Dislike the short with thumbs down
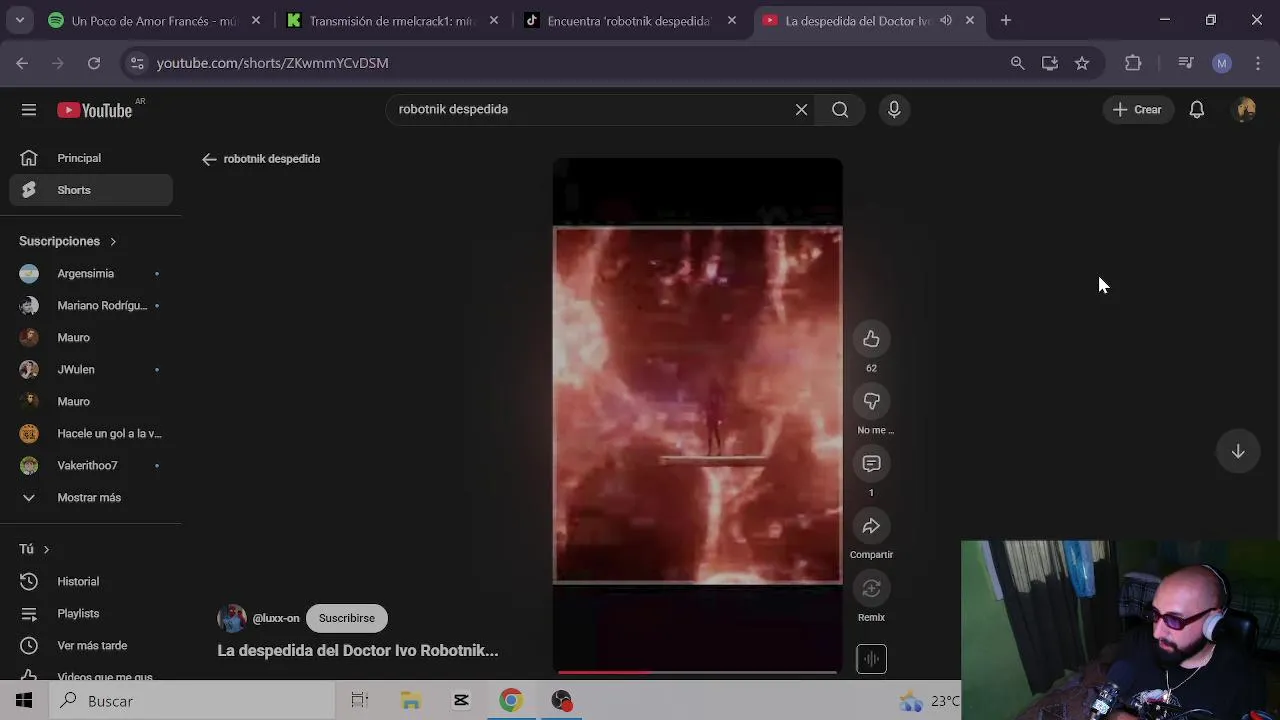This screenshot has height=720, width=1280. pyautogui.click(x=871, y=401)
